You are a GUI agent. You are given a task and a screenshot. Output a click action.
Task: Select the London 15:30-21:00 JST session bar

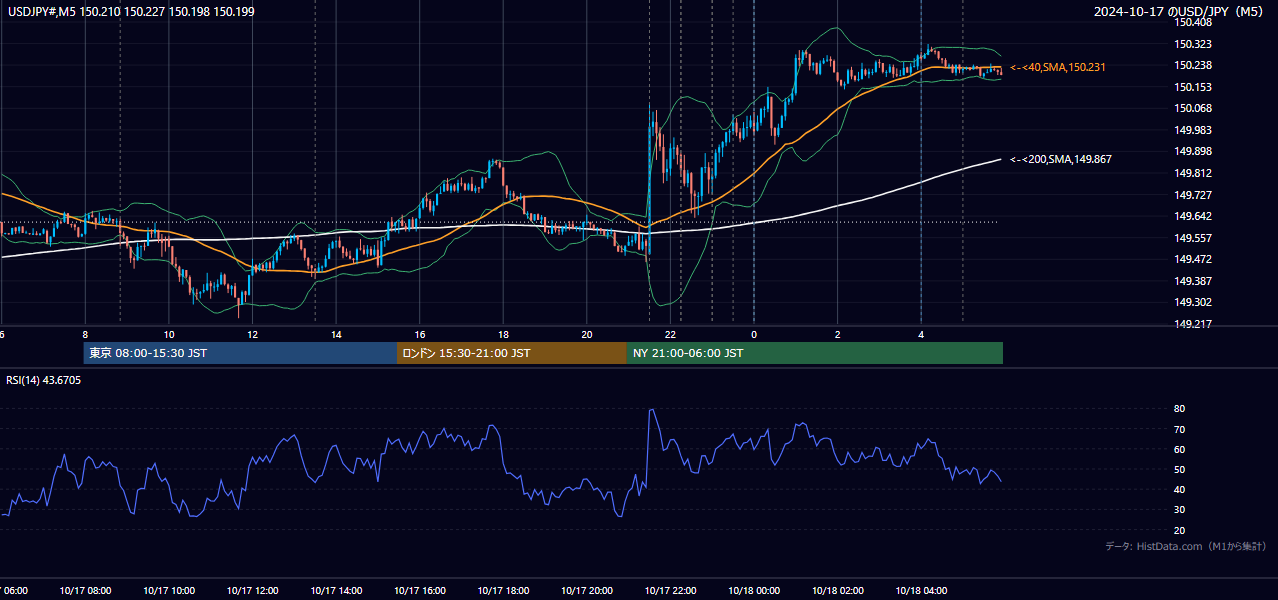pyautogui.click(x=512, y=353)
